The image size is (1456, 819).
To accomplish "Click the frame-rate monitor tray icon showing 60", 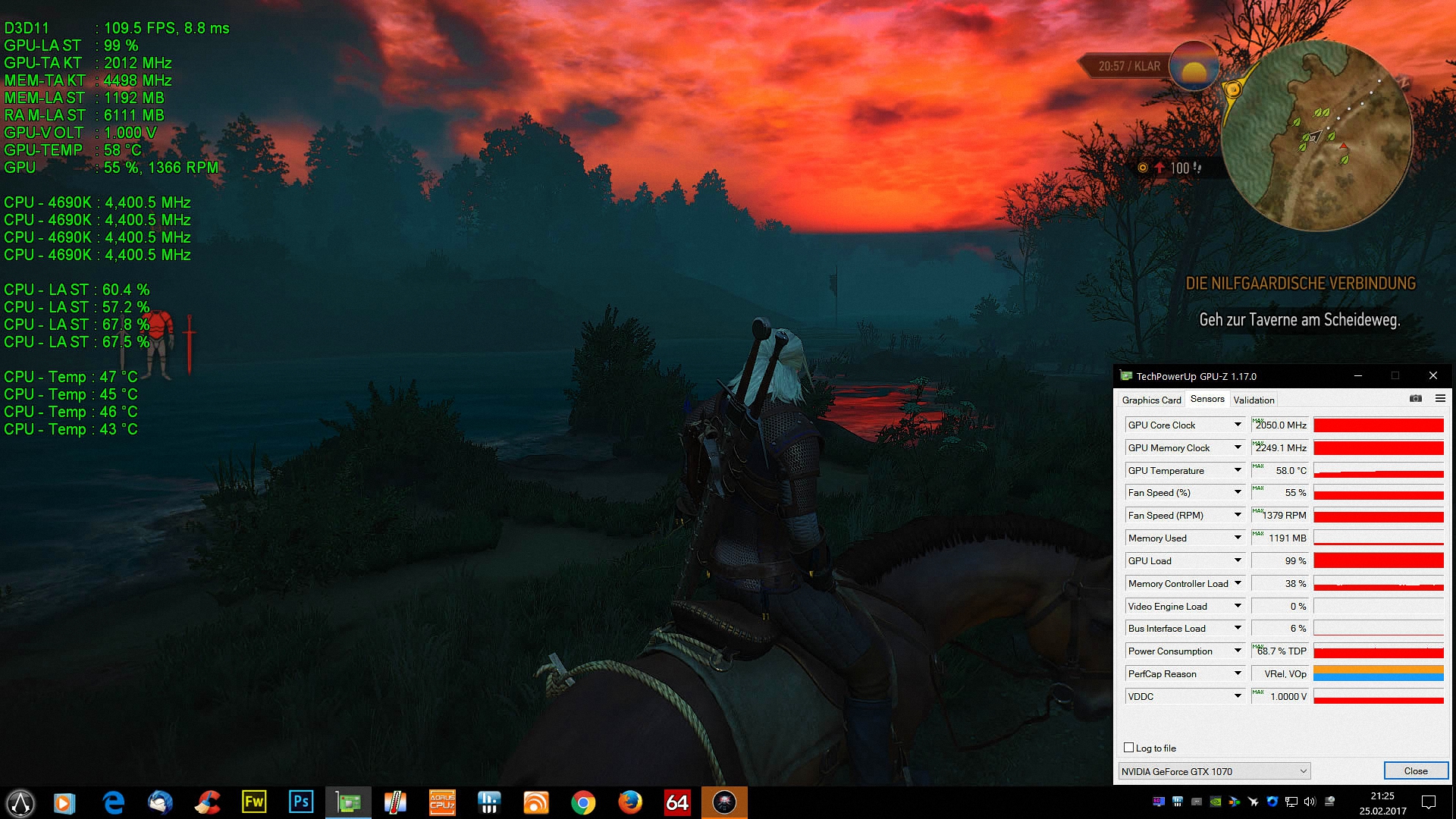I will (x=1159, y=802).
